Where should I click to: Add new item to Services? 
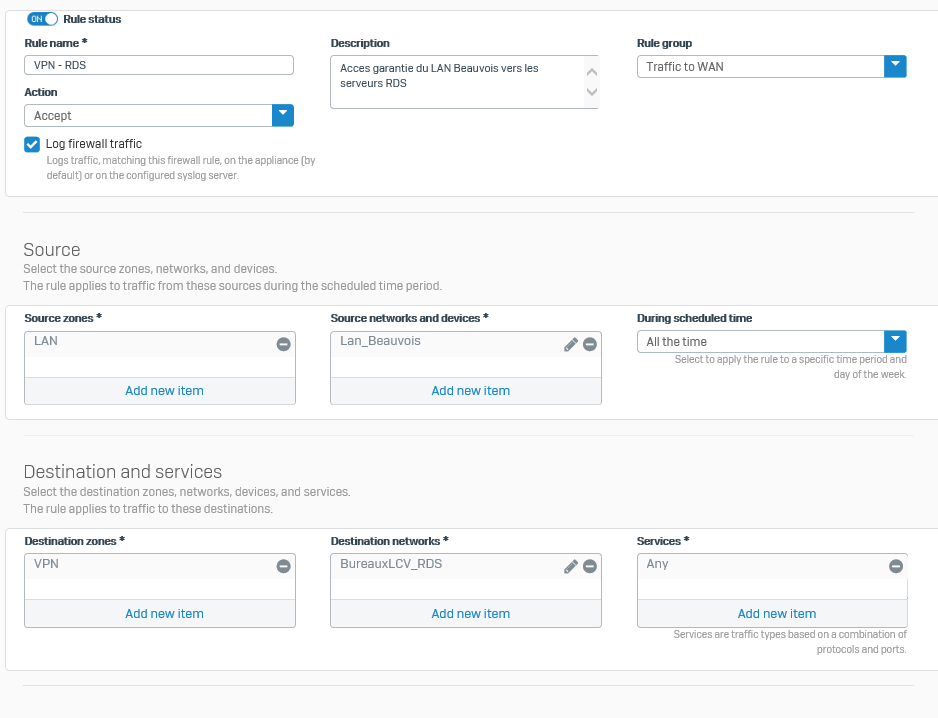[776, 614]
